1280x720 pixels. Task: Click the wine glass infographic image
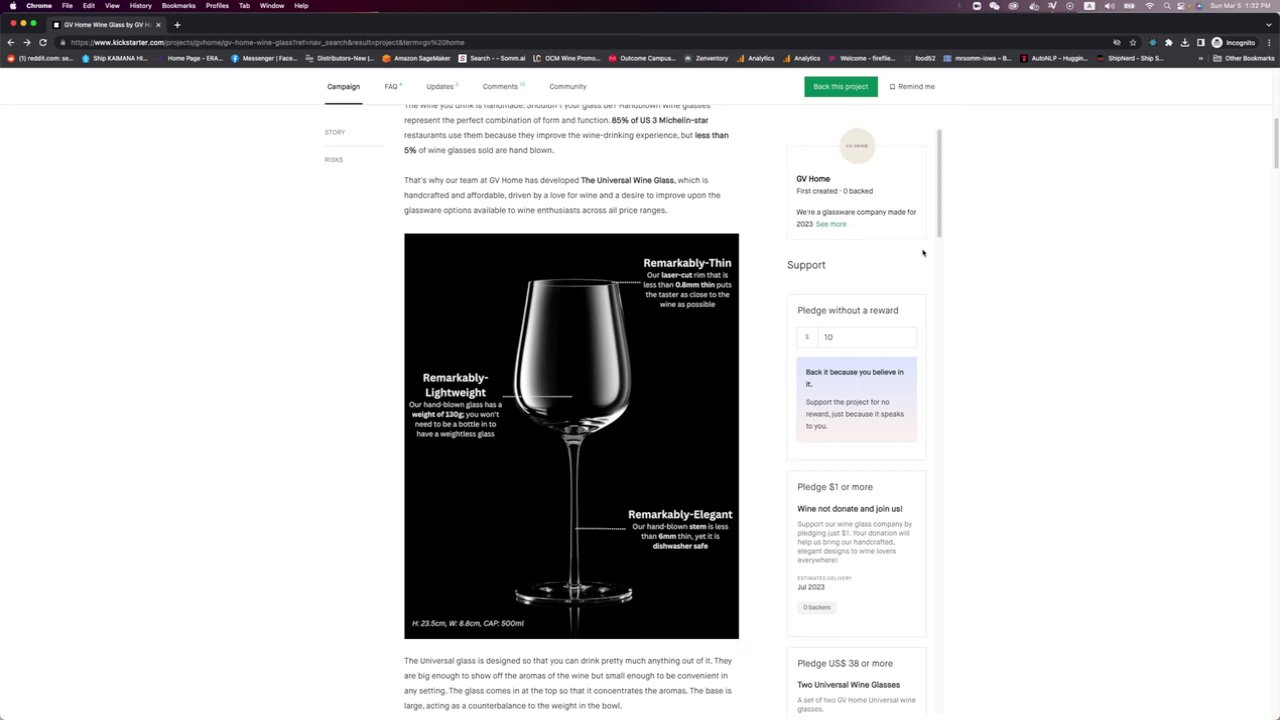tap(571, 436)
